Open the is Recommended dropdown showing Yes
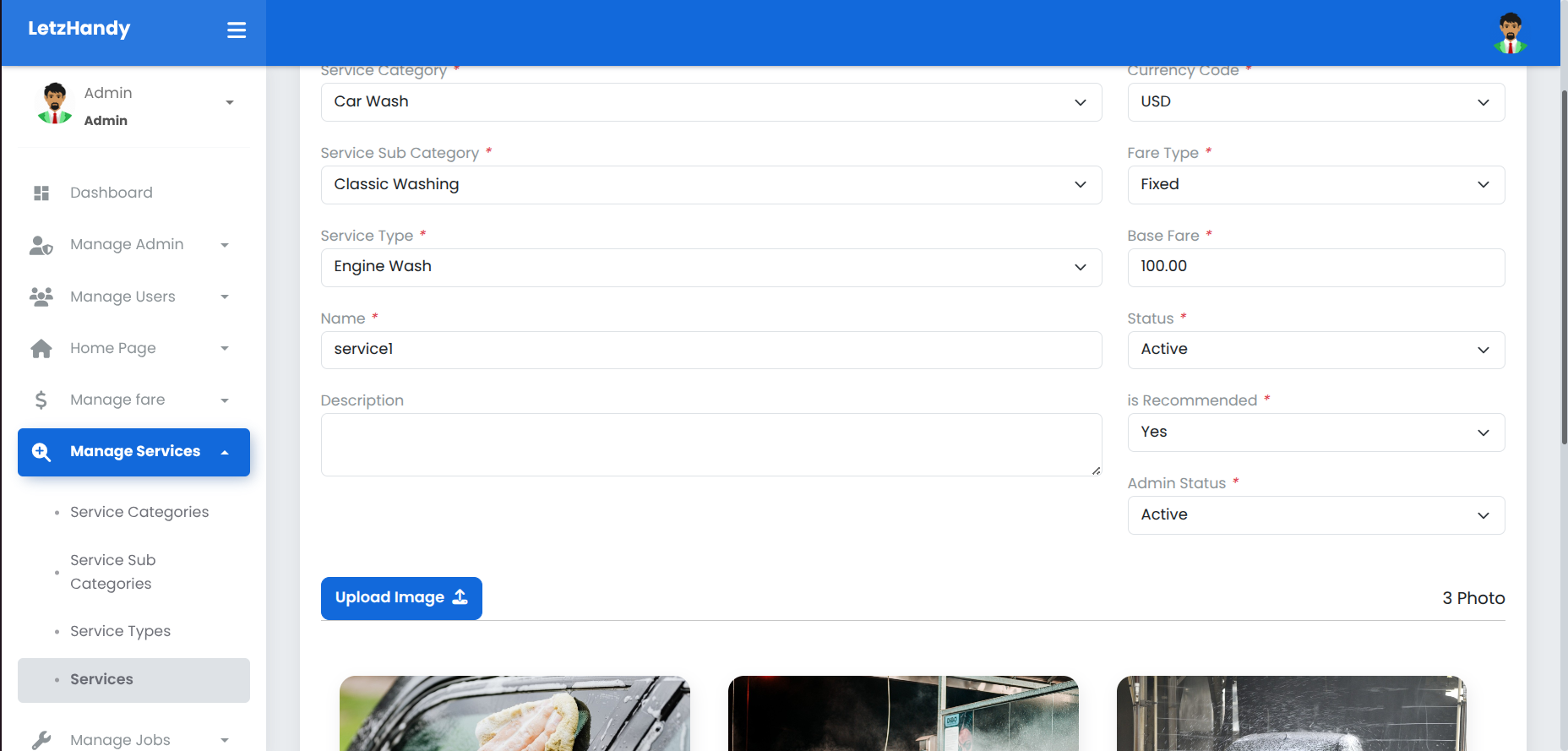The image size is (1568, 751). [x=1316, y=433]
